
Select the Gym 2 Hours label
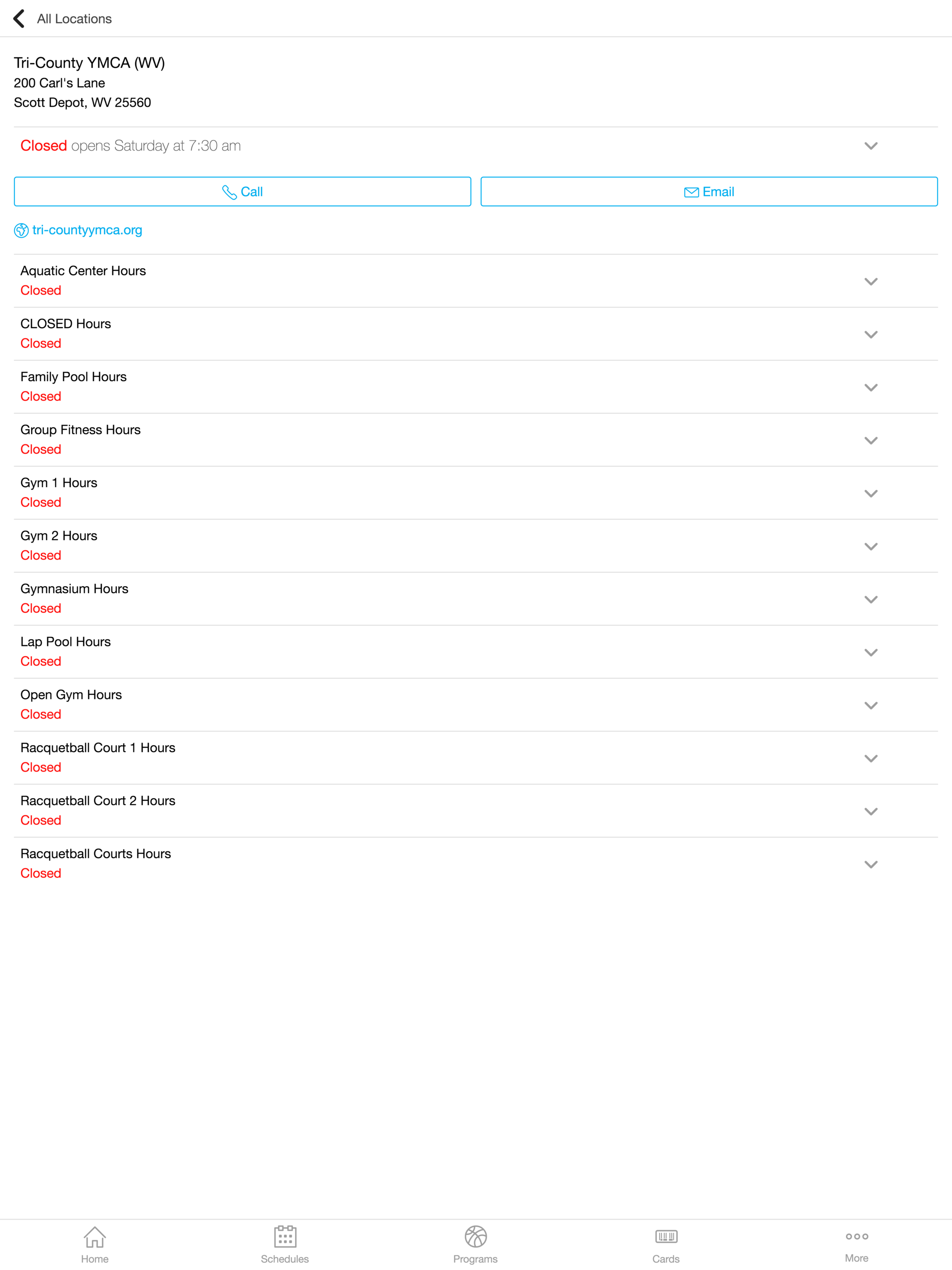[59, 536]
